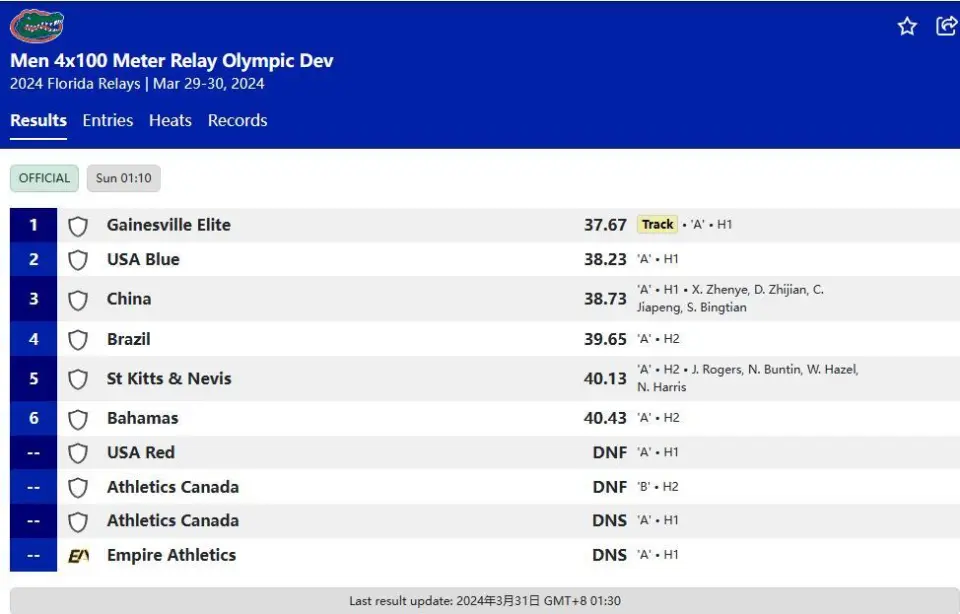Click shield icon of Athletics Canada DNF row

coord(78,488)
